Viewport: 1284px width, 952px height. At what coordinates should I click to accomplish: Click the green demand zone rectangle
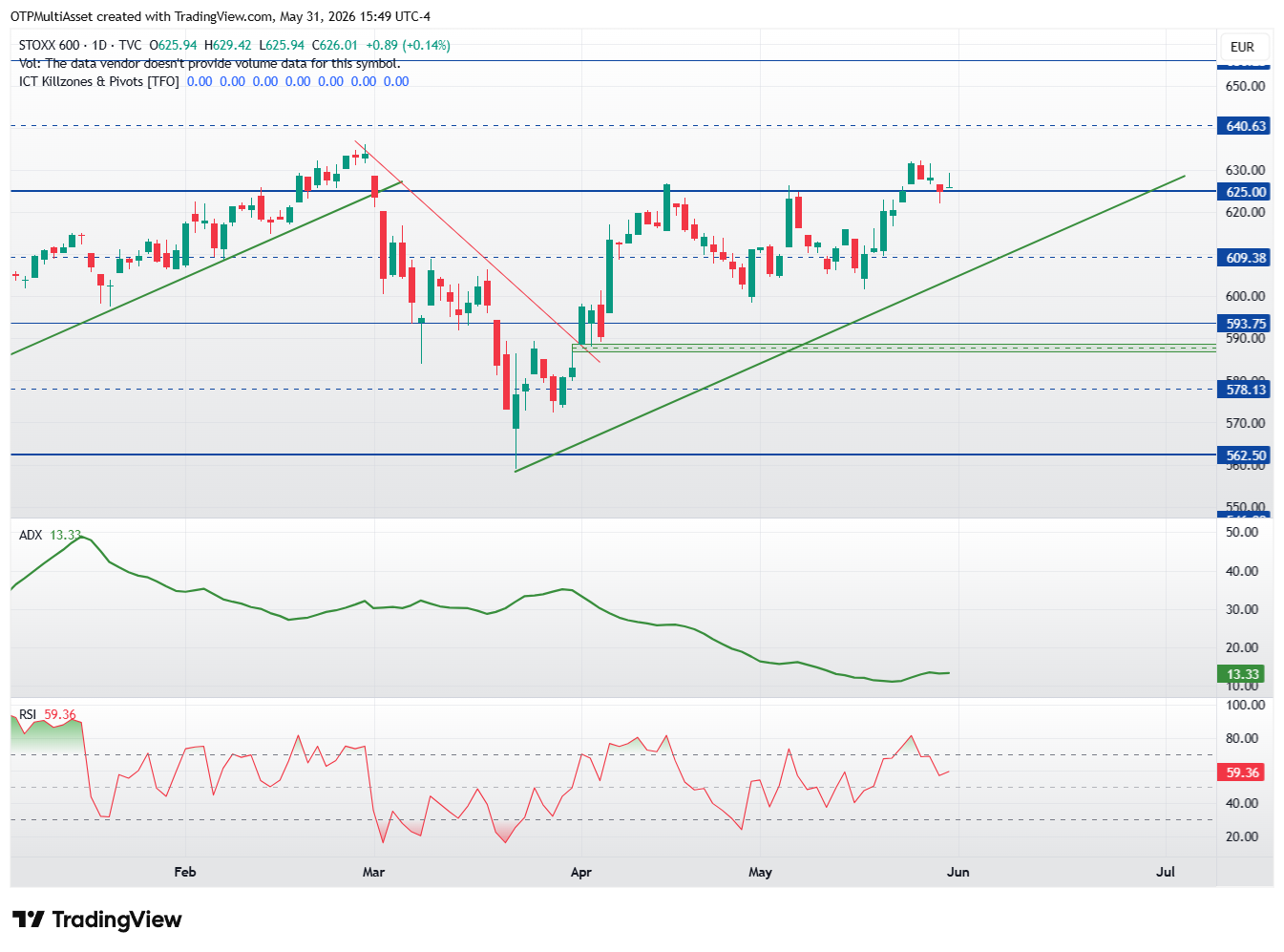point(894,348)
